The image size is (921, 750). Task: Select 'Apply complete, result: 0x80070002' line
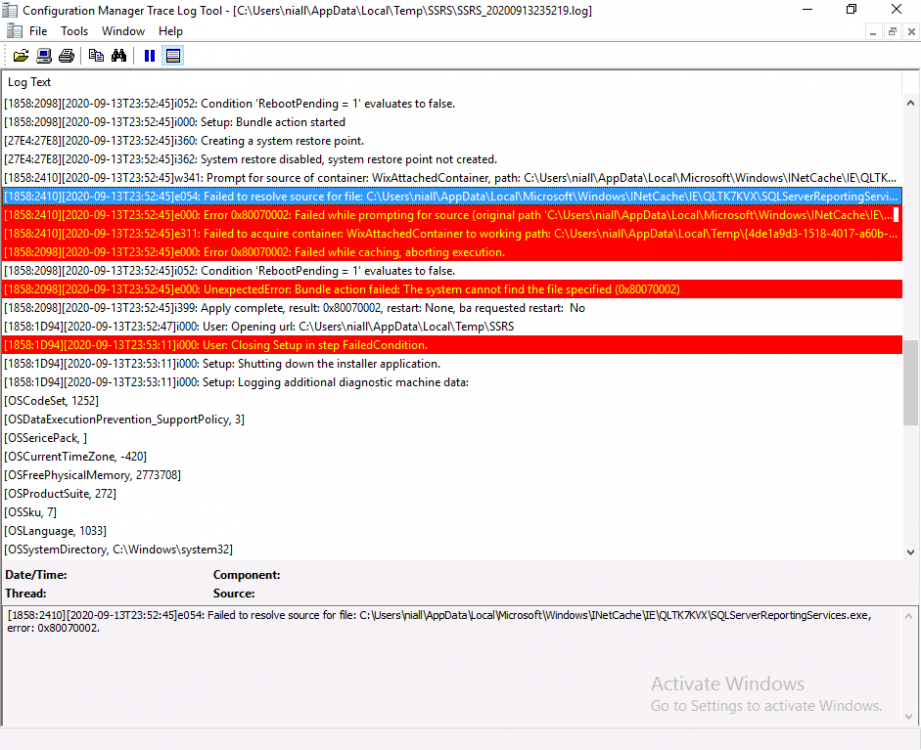(x=452, y=308)
